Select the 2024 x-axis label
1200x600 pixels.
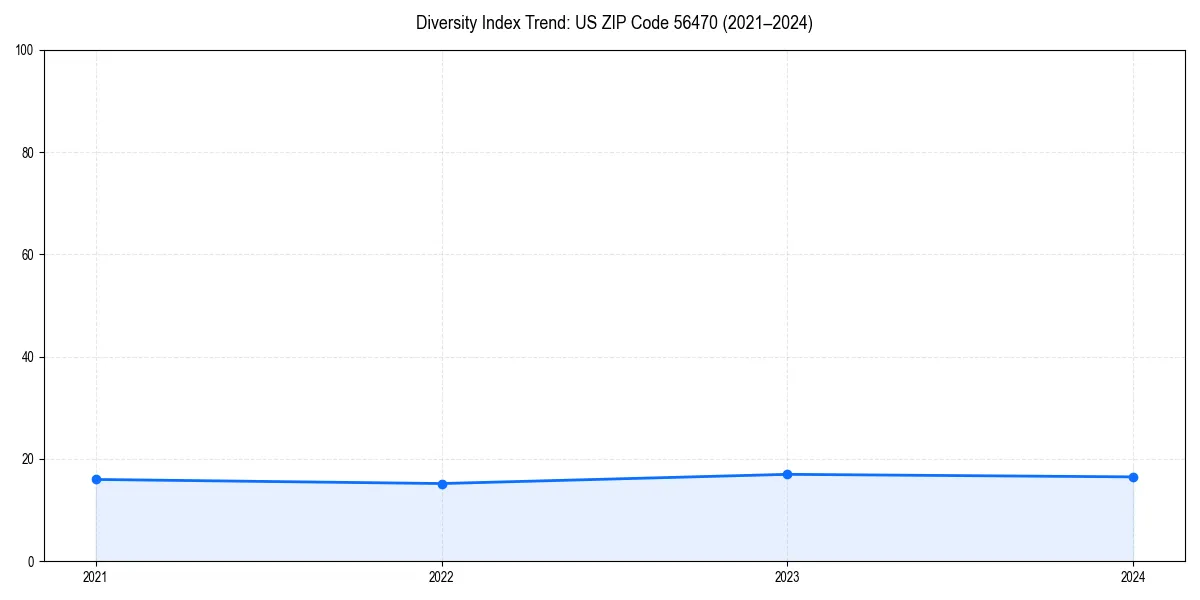pyautogui.click(x=1133, y=577)
